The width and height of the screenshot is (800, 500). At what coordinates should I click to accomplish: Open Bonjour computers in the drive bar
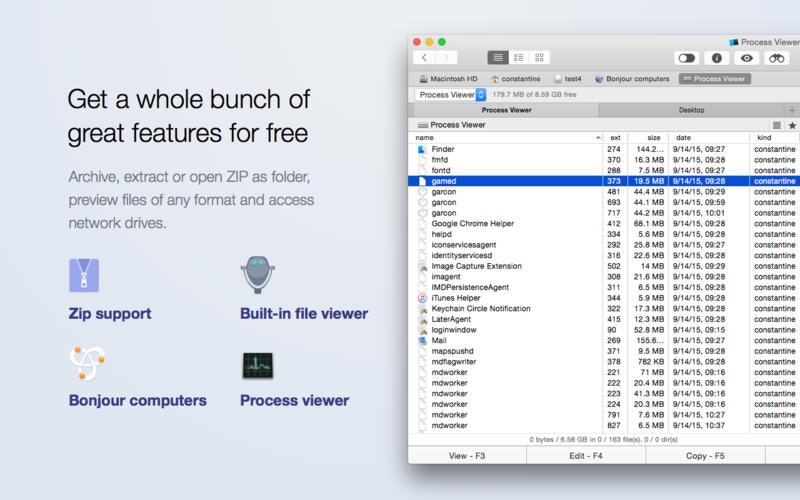point(632,79)
